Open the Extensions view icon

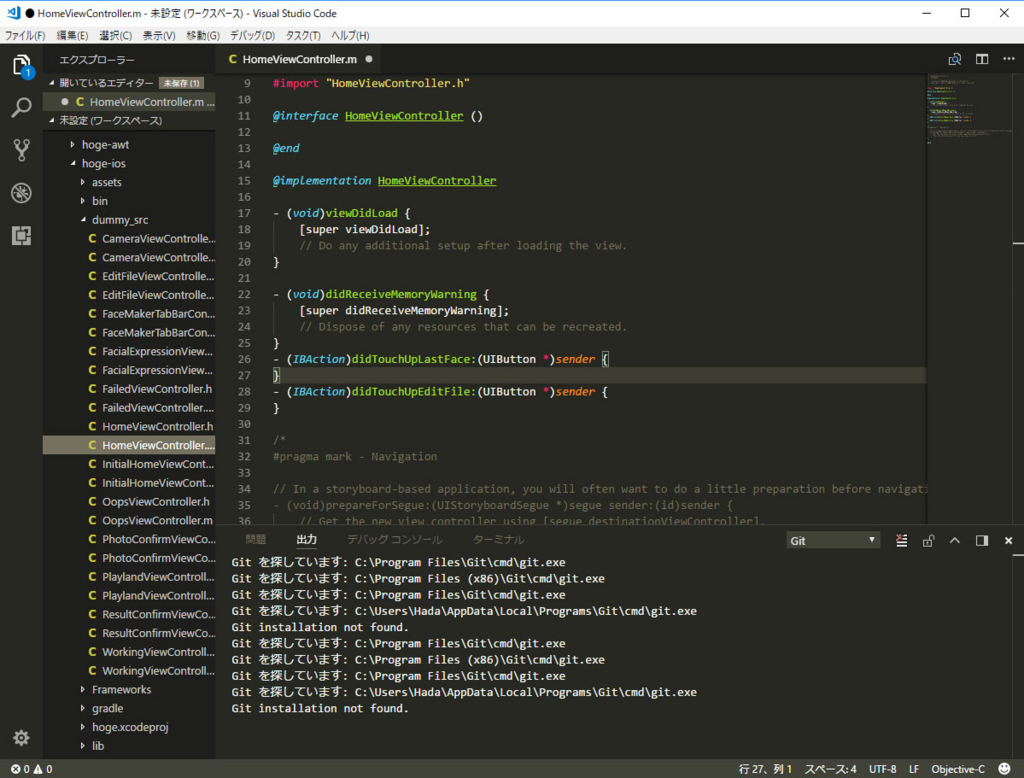tap(22, 235)
